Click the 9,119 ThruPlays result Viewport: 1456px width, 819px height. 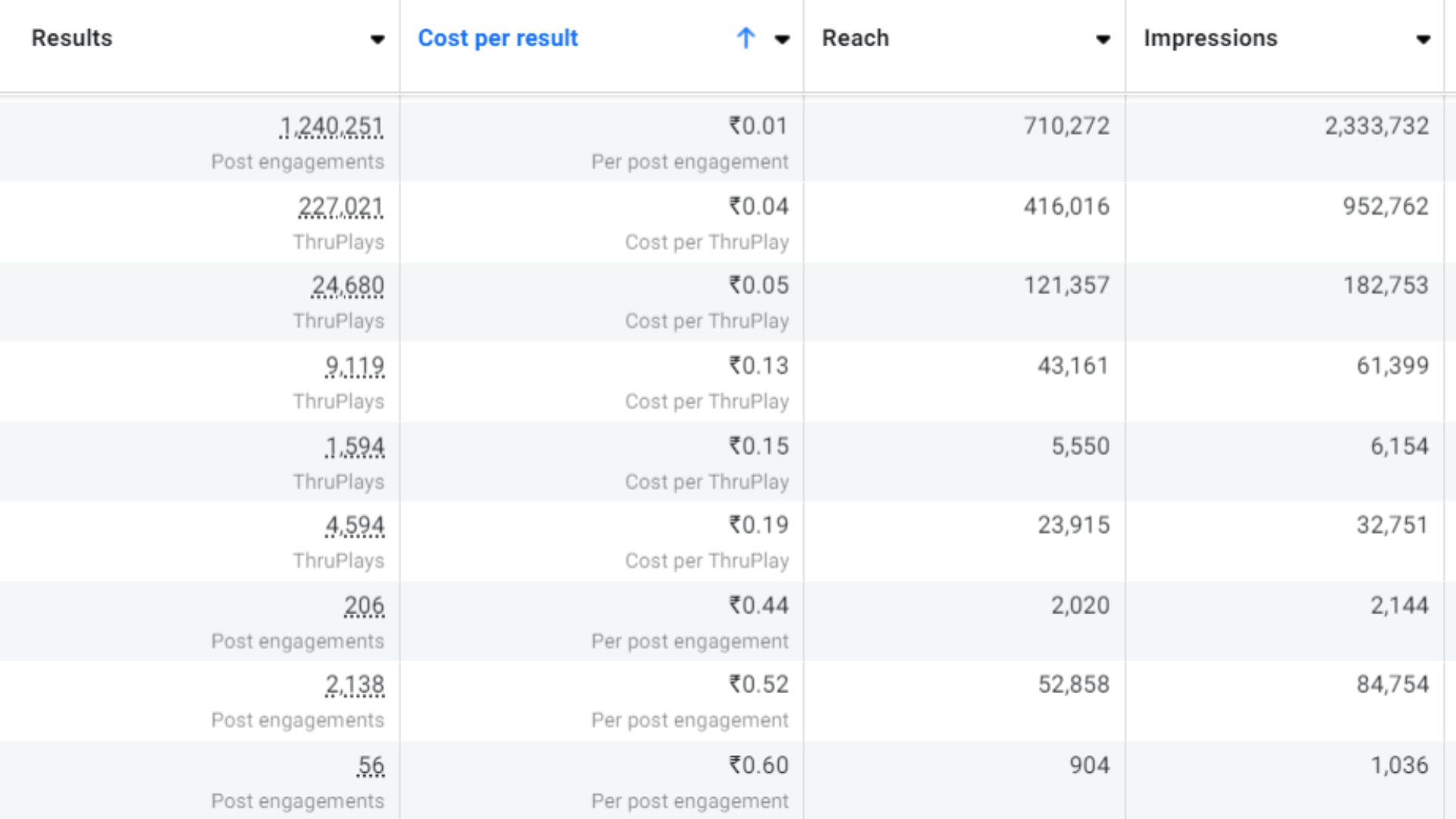coord(354,366)
